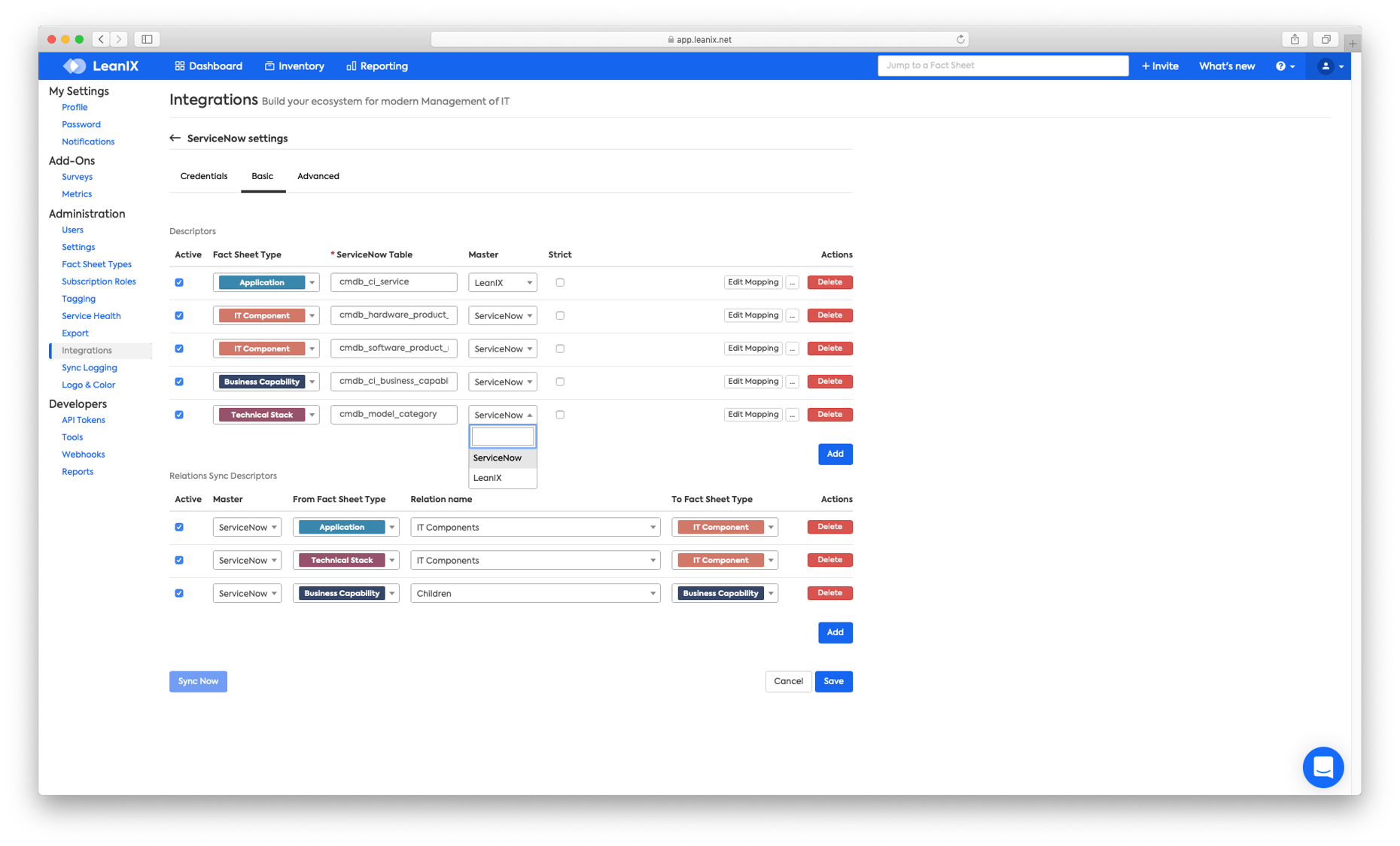This screenshot has width=1400, height=846.
Task: Switch to the Advanced tab
Action: coord(318,176)
